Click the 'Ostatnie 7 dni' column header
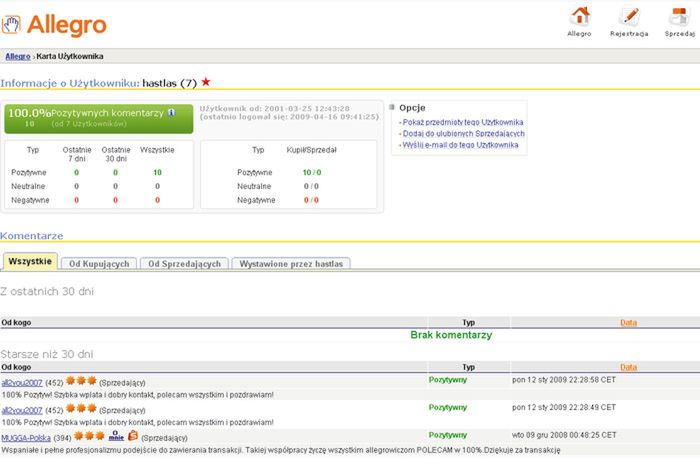 click(x=77, y=154)
